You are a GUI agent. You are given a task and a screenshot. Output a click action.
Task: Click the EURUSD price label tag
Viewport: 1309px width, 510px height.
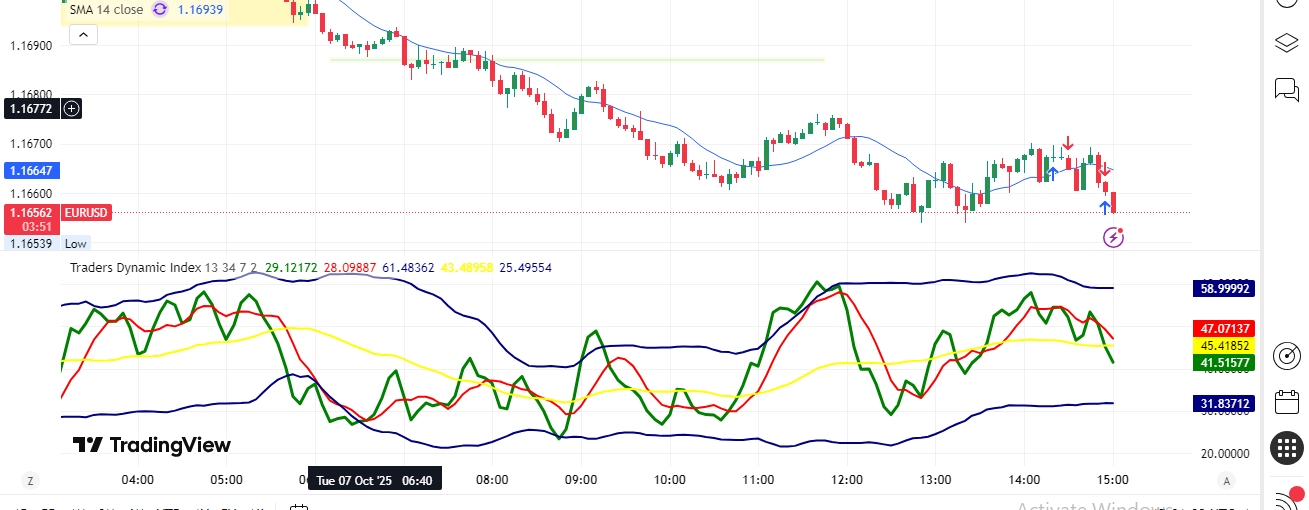[x=86, y=213]
